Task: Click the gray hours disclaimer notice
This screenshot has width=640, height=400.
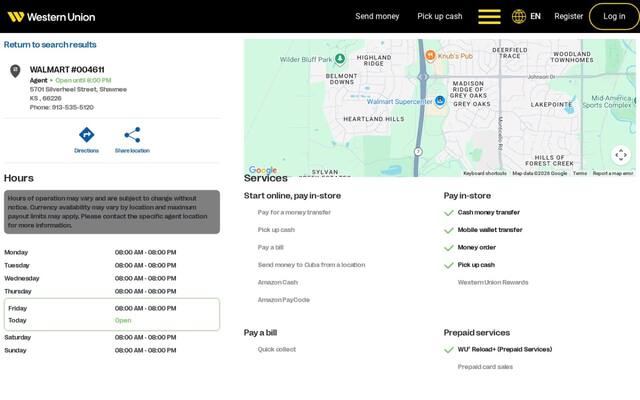Action: tap(112, 212)
